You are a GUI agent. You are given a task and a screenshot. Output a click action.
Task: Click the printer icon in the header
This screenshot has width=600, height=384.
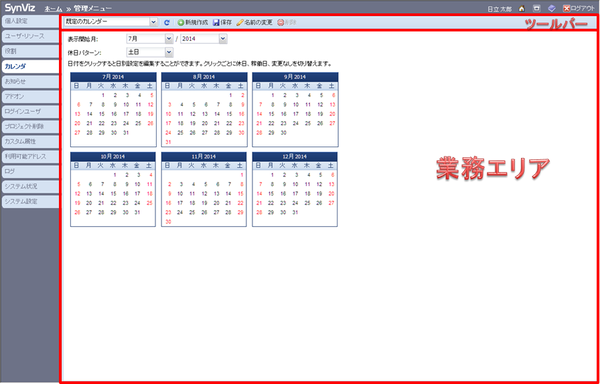click(x=536, y=8)
